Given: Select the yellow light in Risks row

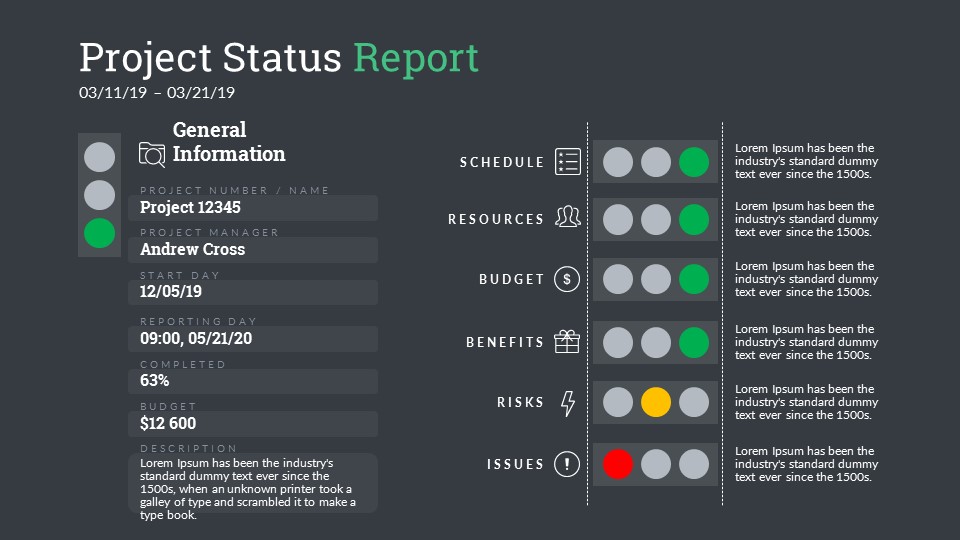Looking at the screenshot, I should pyautogui.click(x=656, y=402).
